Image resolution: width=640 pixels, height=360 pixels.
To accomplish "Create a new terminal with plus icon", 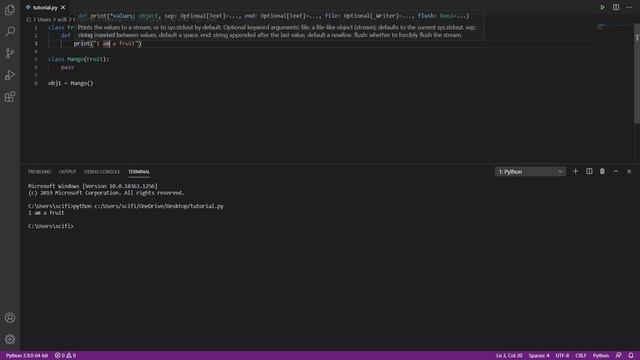I will pyautogui.click(x=576, y=171).
